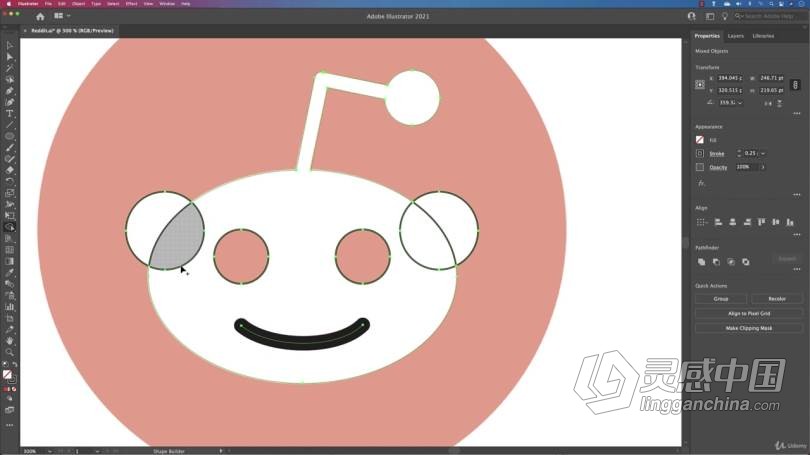Open zoom level dropdown in status bar
Image resolution: width=810 pixels, height=455 pixels.
click(x=50, y=451)
